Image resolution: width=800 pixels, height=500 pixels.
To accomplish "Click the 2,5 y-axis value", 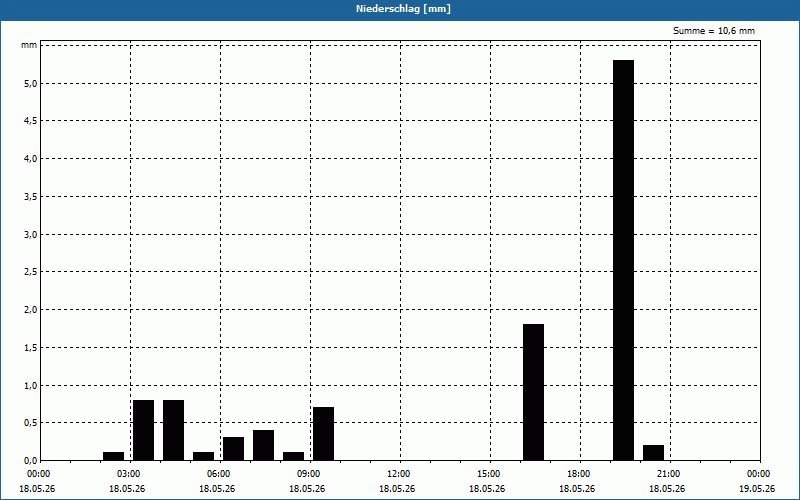I will 31,272.
